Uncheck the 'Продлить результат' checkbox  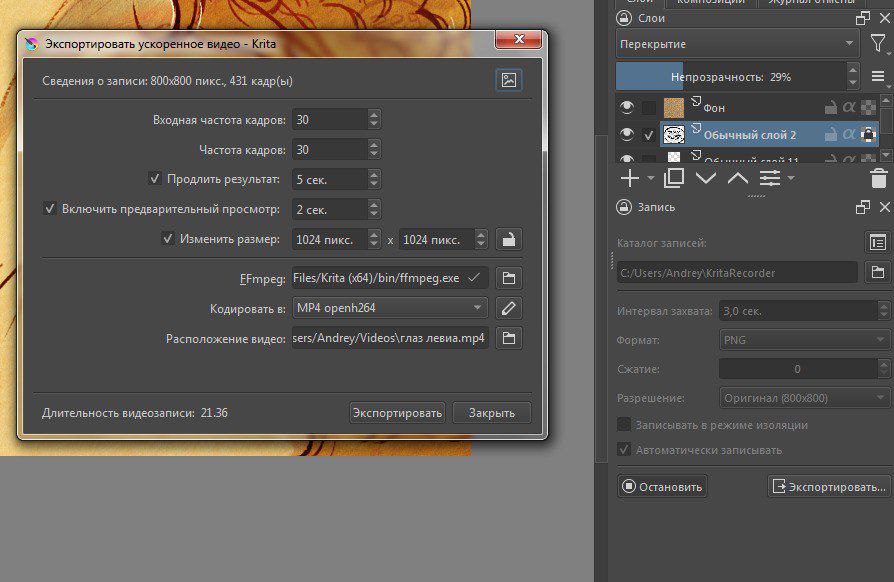click(x=155, y=179)
